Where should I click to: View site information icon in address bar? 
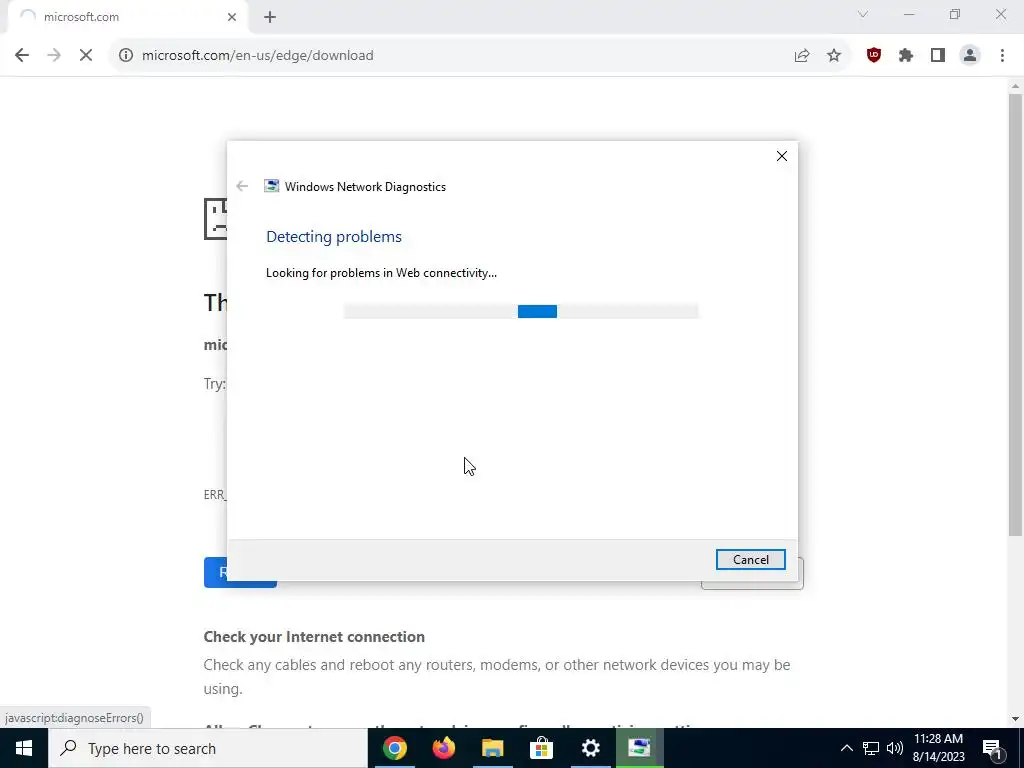click(x=126, y=56)
